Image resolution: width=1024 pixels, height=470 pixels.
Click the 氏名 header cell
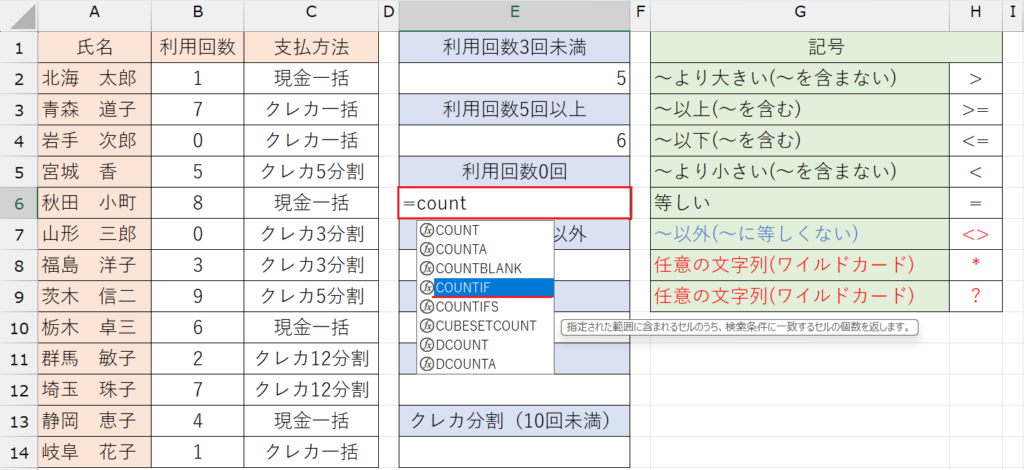(95, 47)
